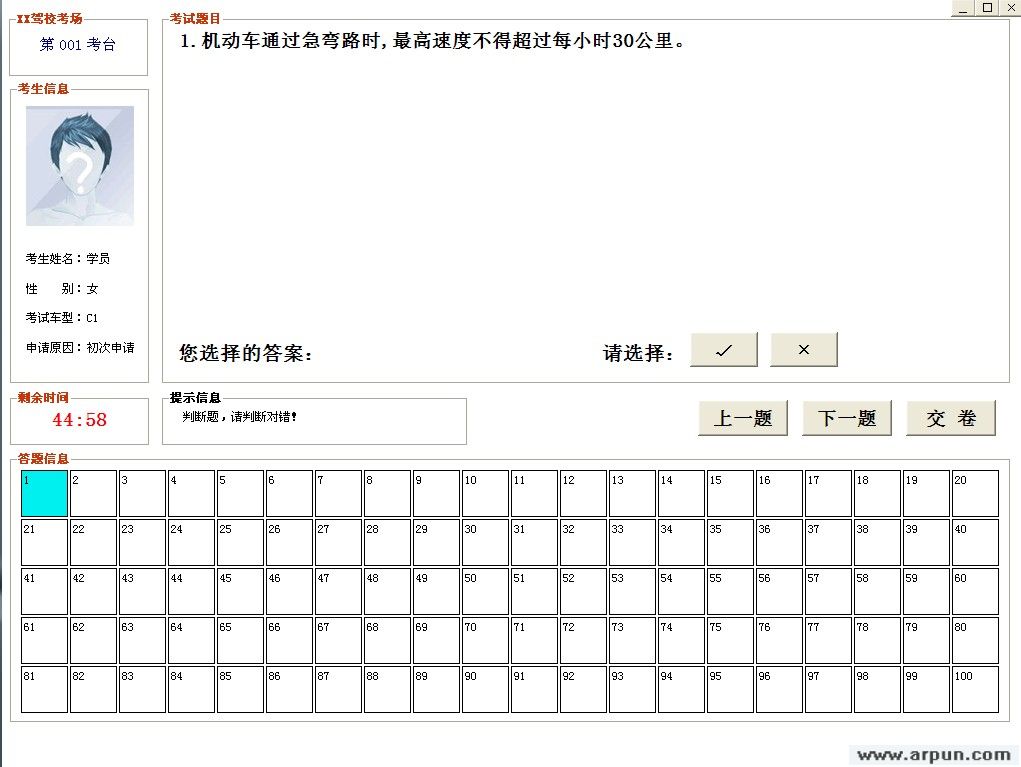
Task: Jump to question 100 in the answer grid
Action: [x=974, y=688]
